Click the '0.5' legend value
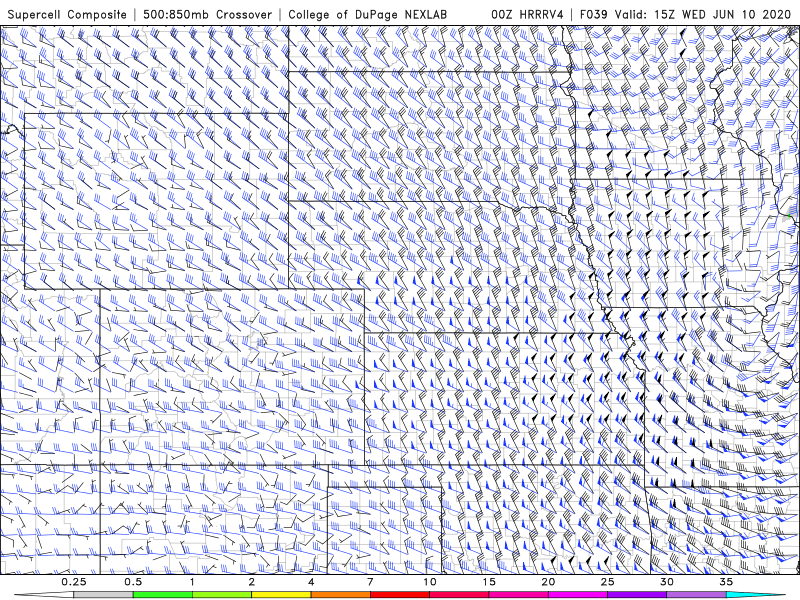Screen dimensions: 800x600 (x=133, y=582)
